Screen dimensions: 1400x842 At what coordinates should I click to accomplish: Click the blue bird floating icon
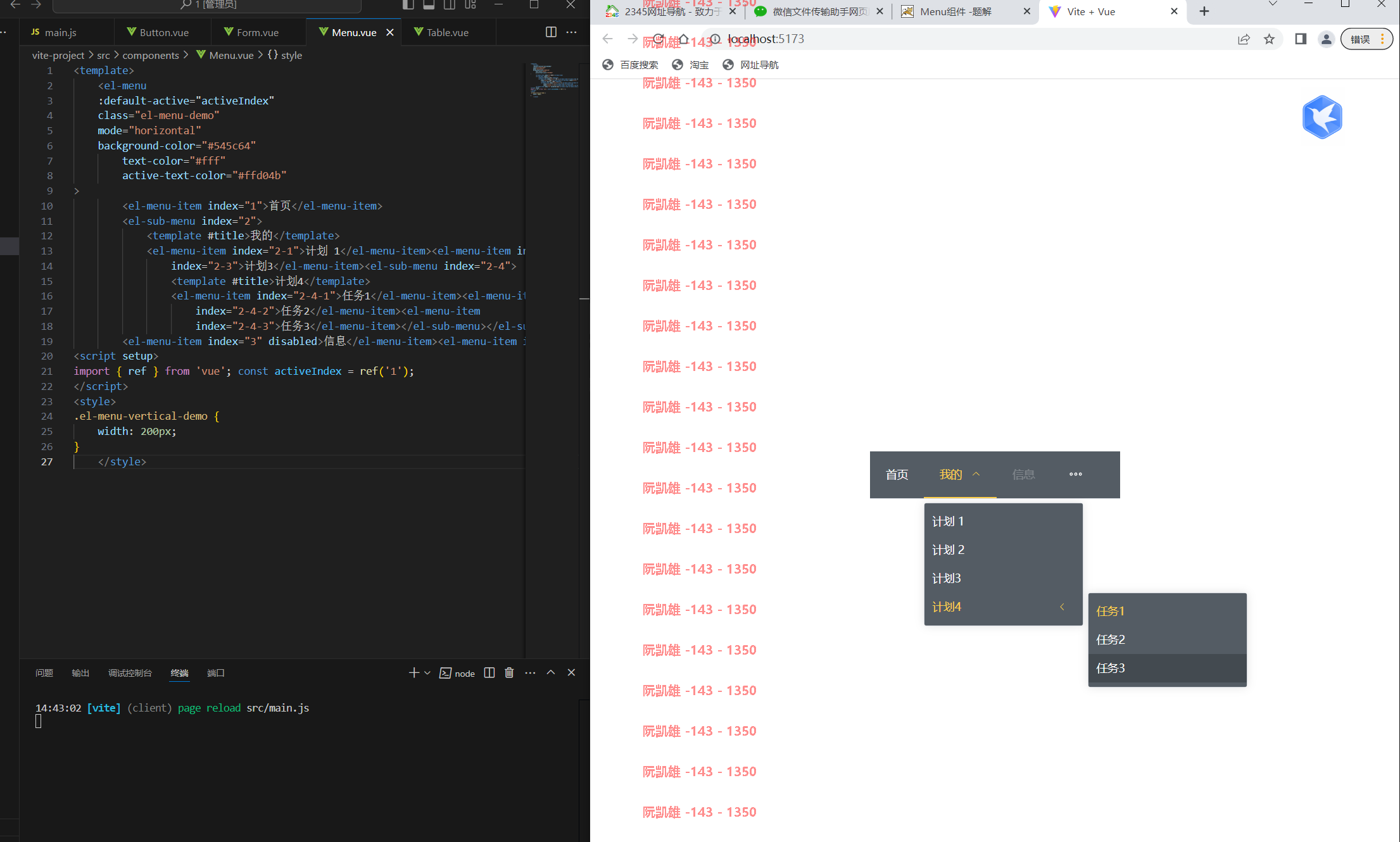point(1322,117)
